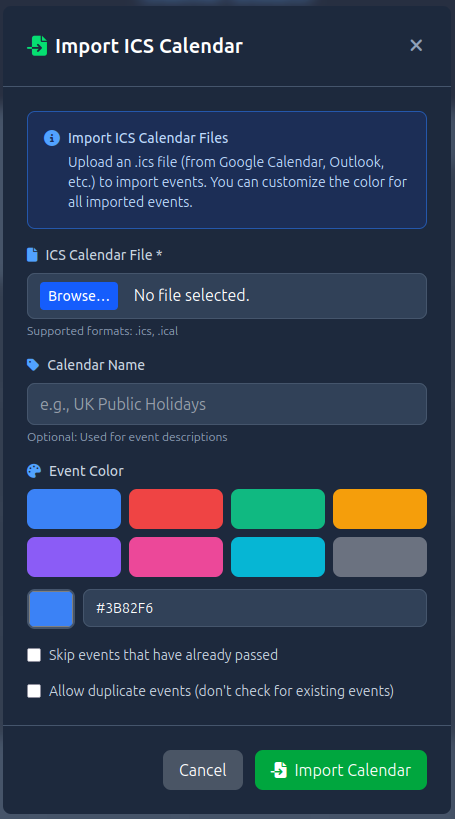455x819 pixels.
Task: Focus the Calendar Name text field
Action: point(227,404)
